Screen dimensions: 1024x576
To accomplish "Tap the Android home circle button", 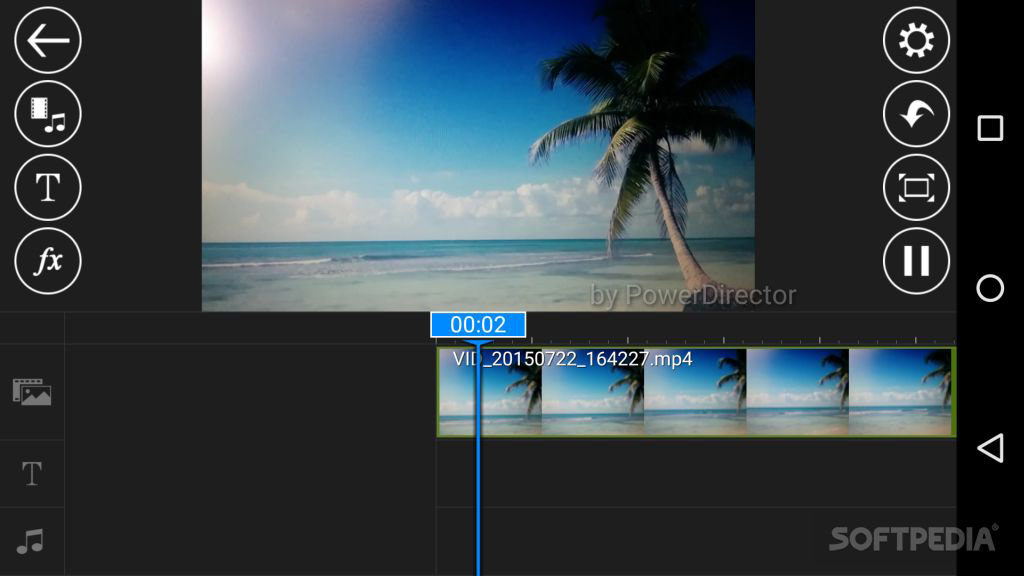I will point(990,288).
